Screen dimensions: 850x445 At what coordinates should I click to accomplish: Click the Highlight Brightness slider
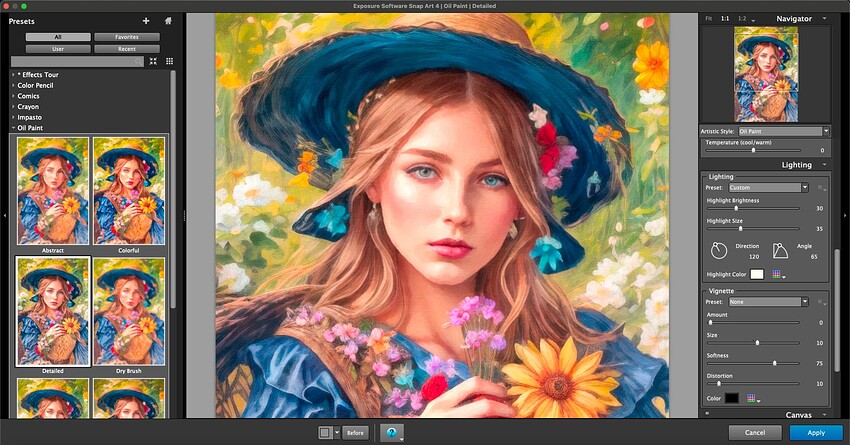pyautogui.click(x=753, y=208)
